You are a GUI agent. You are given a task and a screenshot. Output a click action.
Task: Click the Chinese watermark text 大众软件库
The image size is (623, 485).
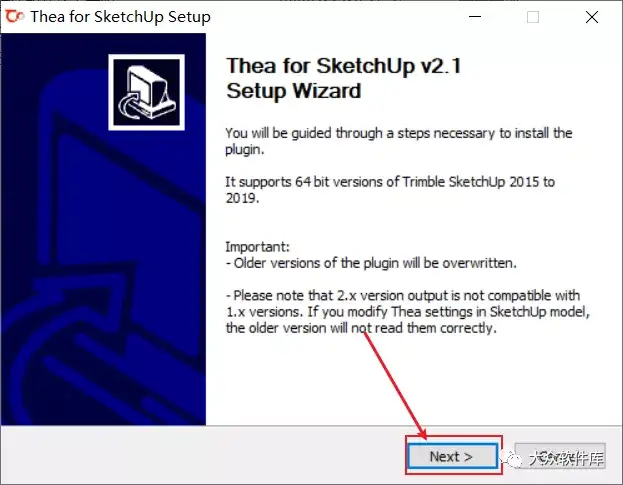tap(566, 458)
